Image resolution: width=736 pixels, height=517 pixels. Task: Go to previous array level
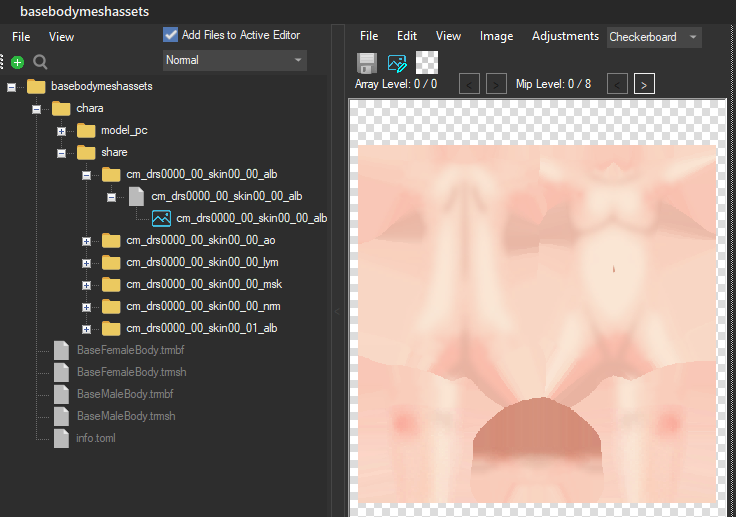coord(469,84)
